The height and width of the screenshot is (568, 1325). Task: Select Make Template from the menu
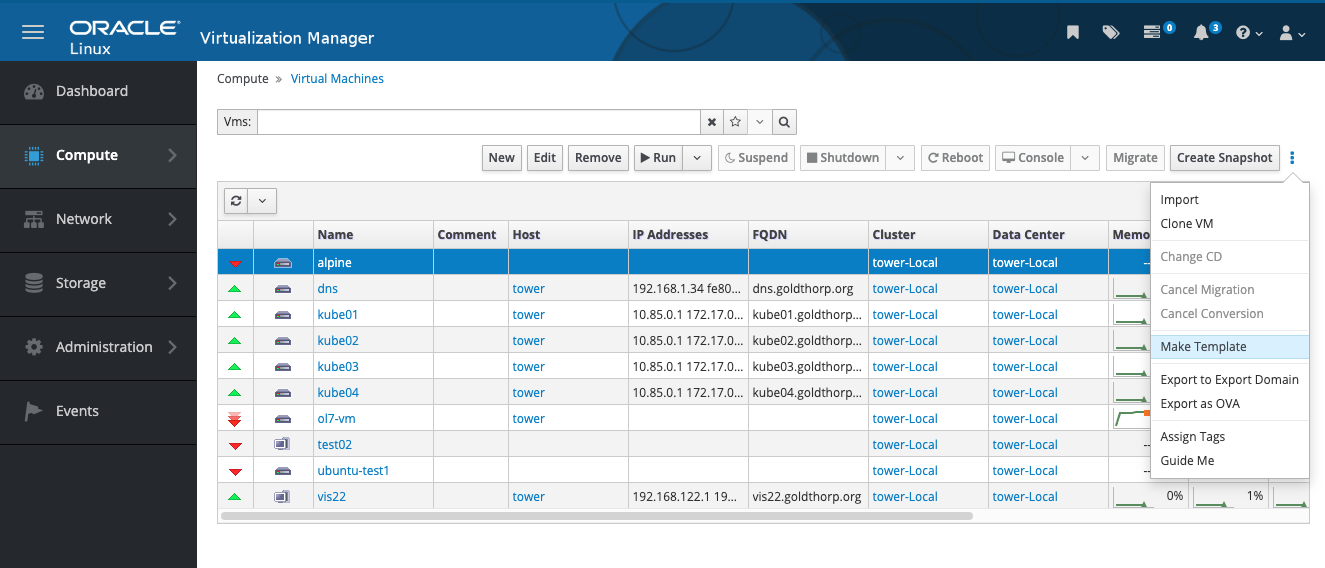(1203, 347)
